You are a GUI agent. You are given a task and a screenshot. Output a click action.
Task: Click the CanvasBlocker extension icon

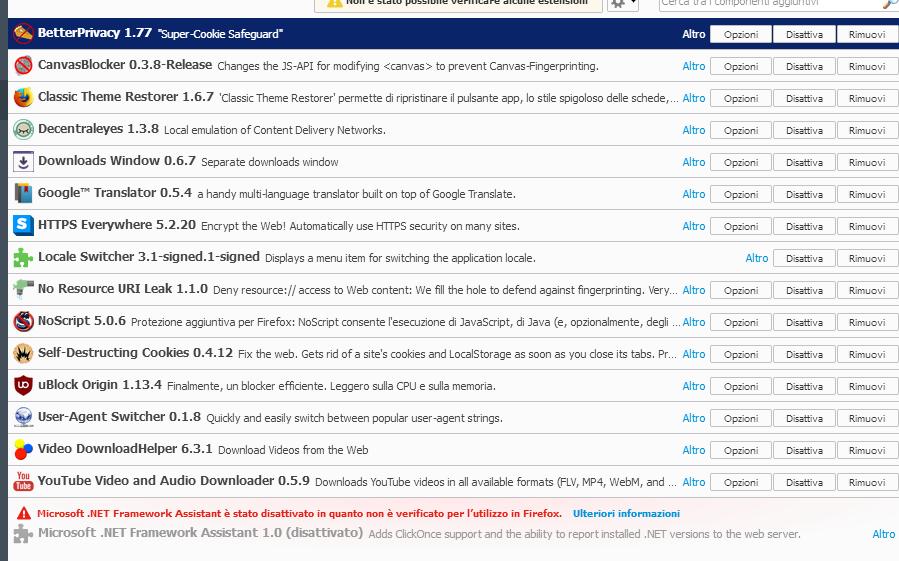(24, 65)
